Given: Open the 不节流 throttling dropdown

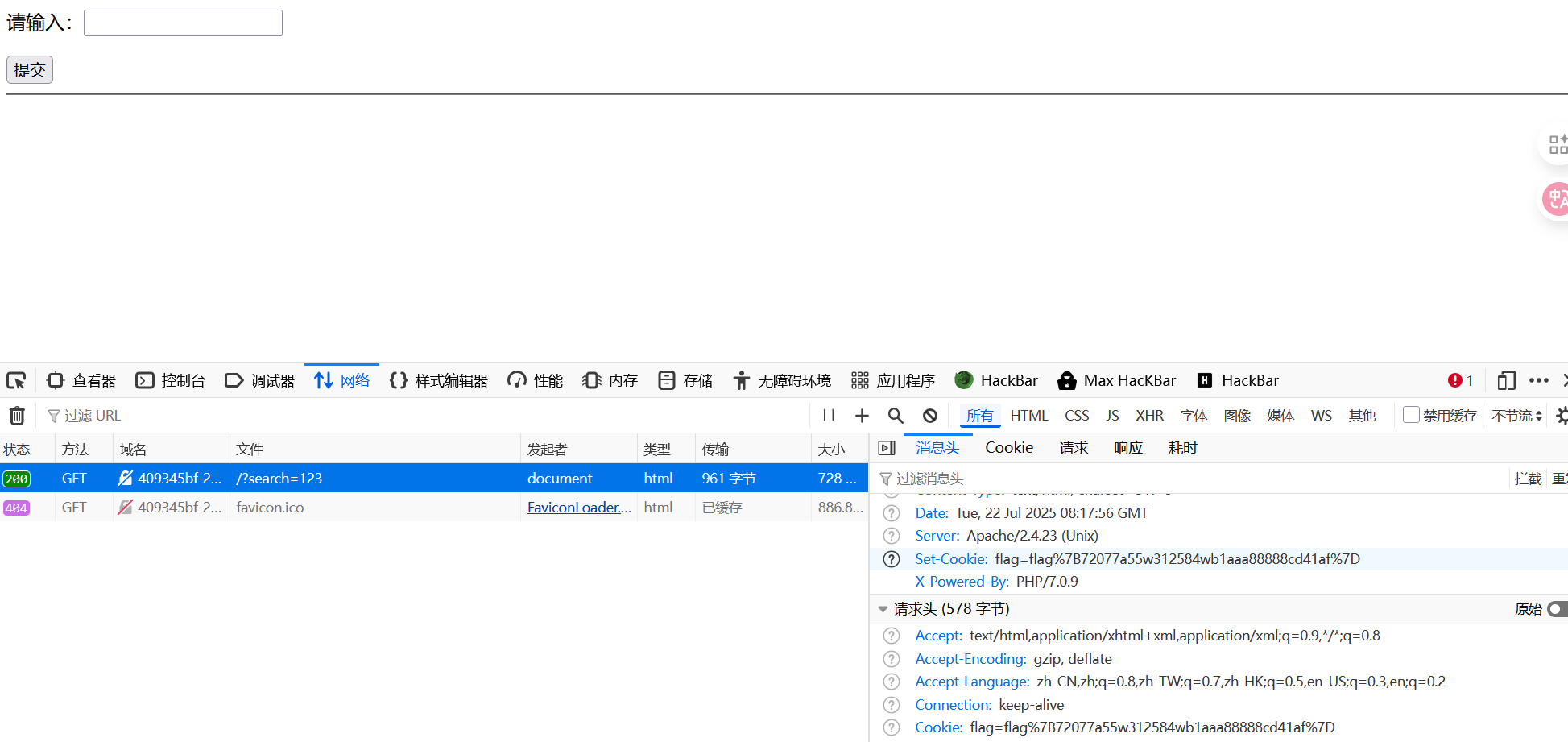Looking at the screenshot, I should point(1516,416).
